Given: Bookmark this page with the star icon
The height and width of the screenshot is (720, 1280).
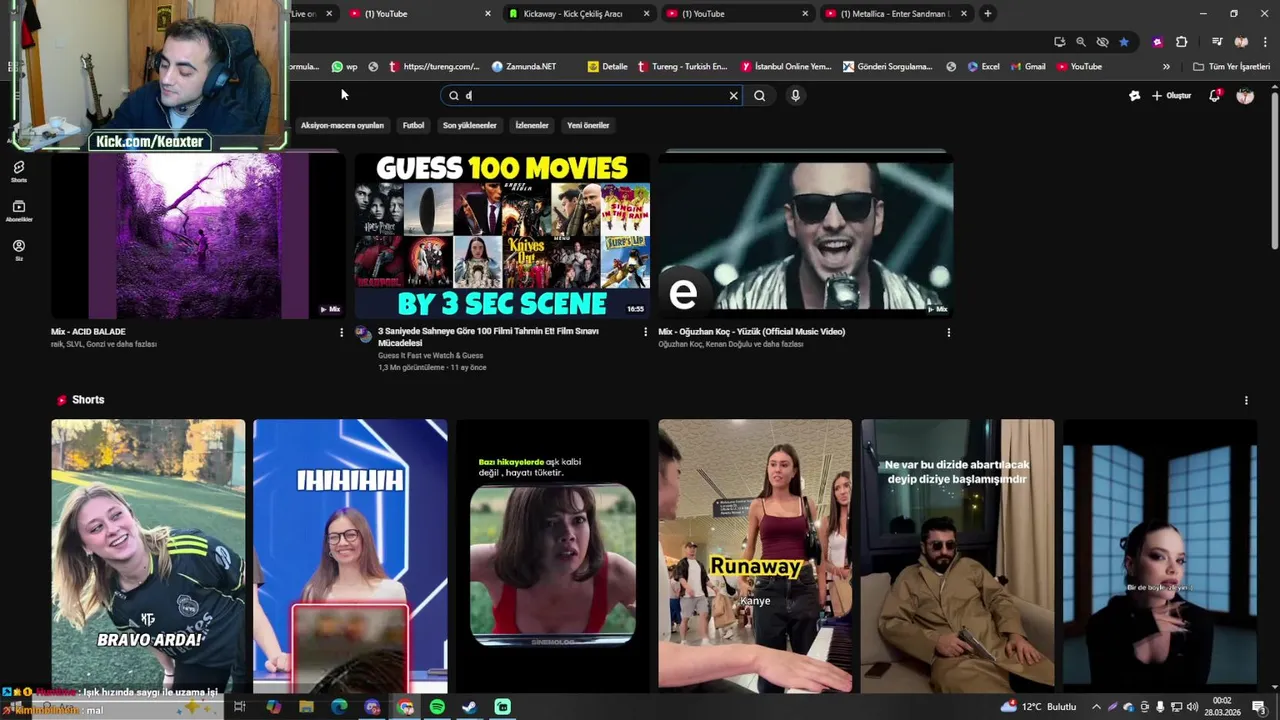Looking at the screenshot, I should click(1124, 42).
